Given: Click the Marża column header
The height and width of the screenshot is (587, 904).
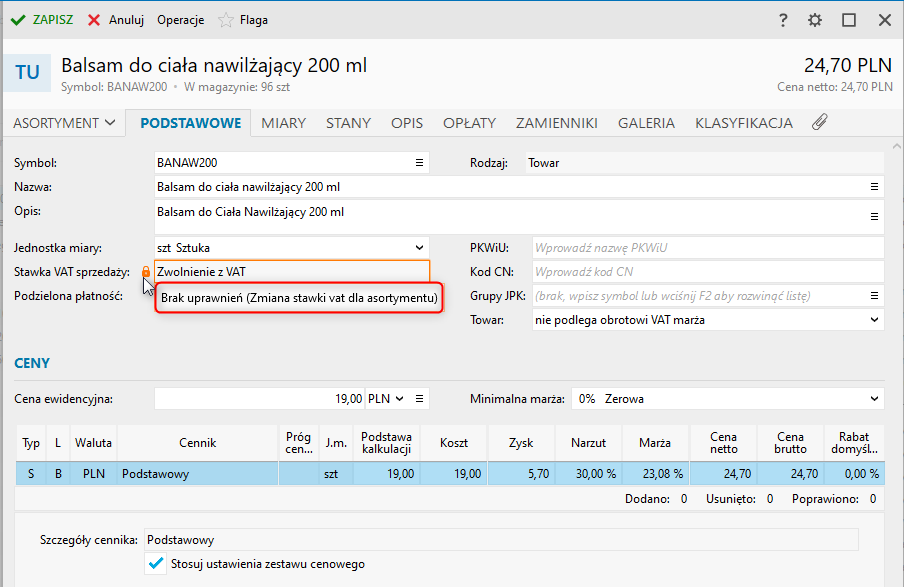Looking at the screenshot, I should click(655, 443).
